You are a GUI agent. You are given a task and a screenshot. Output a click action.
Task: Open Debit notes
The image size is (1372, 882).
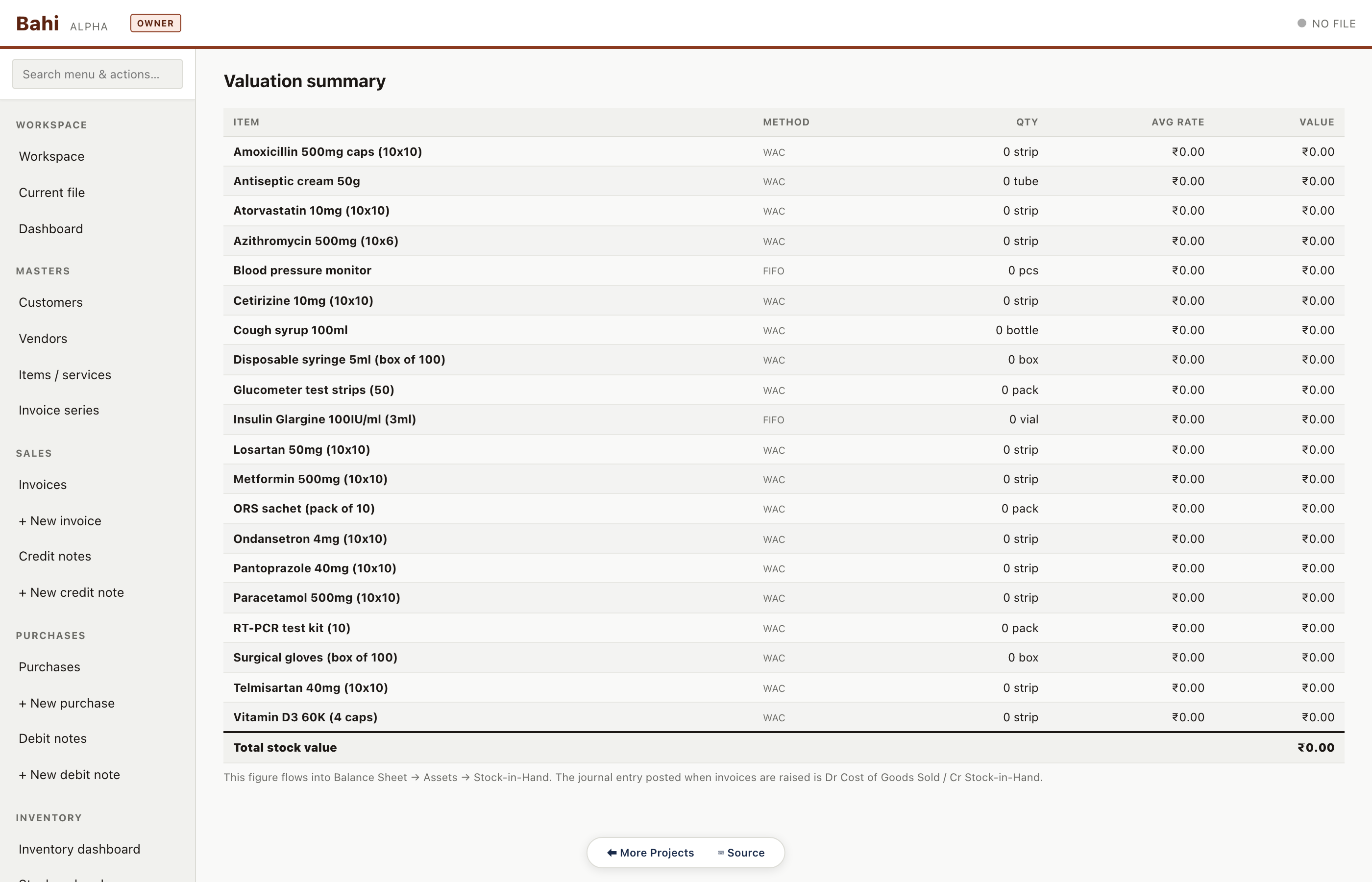click(53, 738)
